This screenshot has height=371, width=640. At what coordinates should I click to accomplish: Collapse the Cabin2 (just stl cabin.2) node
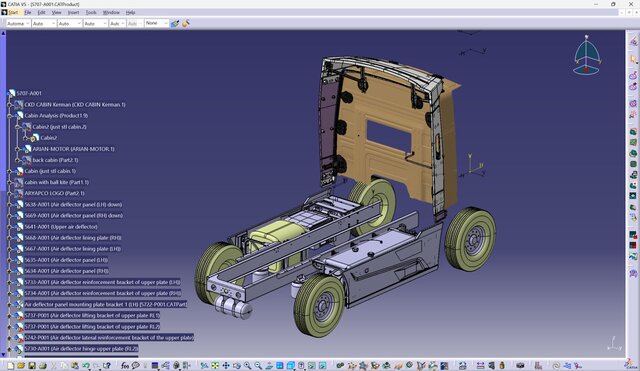(18, 127)
